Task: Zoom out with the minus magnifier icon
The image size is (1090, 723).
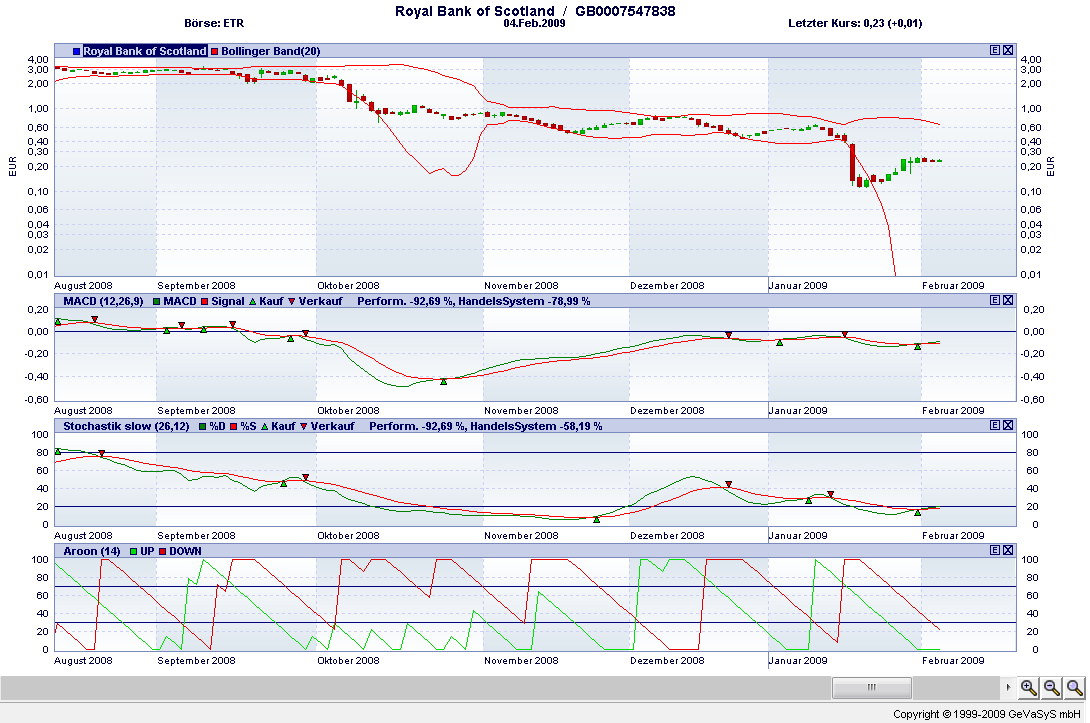Action: [1052, 688]
